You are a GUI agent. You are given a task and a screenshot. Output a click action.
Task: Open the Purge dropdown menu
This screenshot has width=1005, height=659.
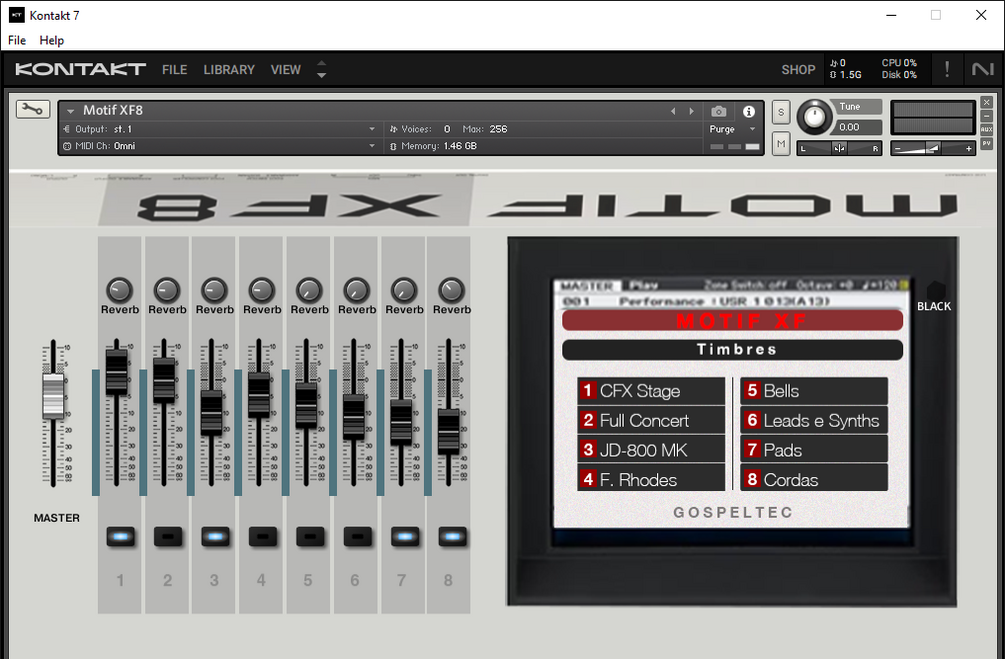pyautogui.click(x=733, y=129)
